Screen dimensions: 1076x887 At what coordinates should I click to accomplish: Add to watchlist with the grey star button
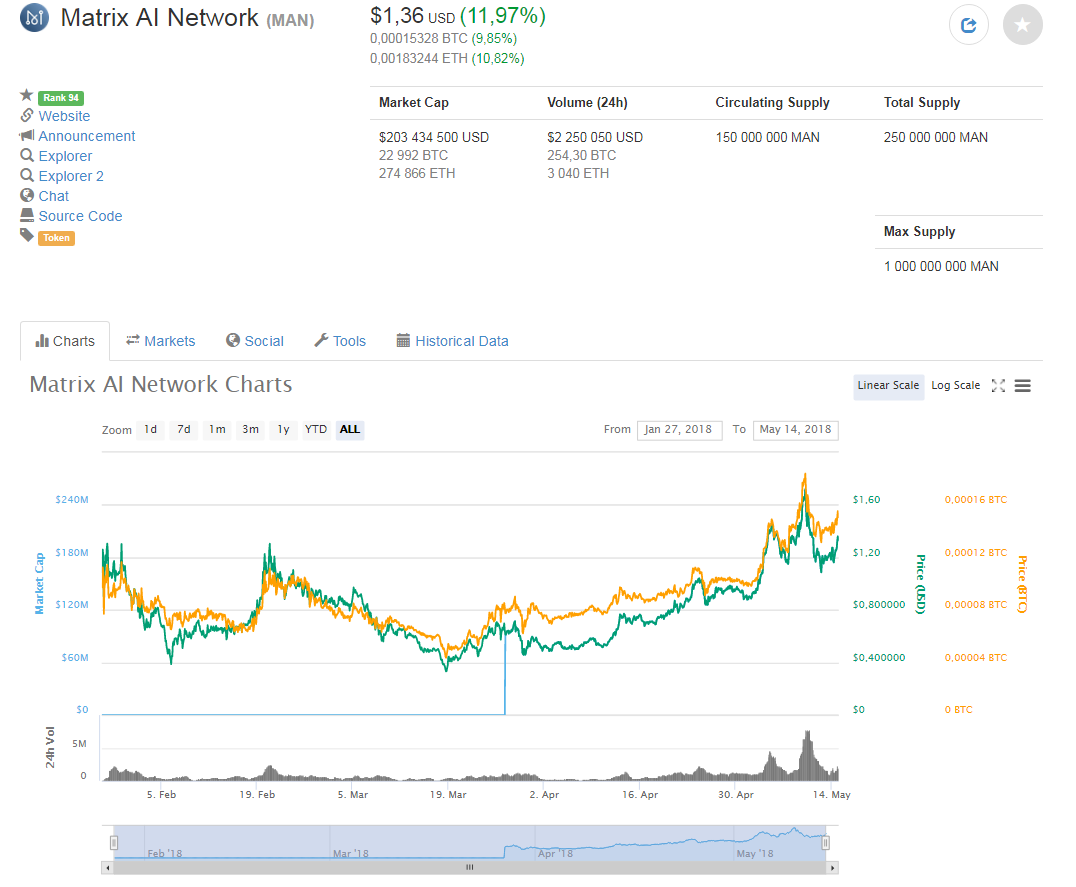click(x=1022, y=25)
